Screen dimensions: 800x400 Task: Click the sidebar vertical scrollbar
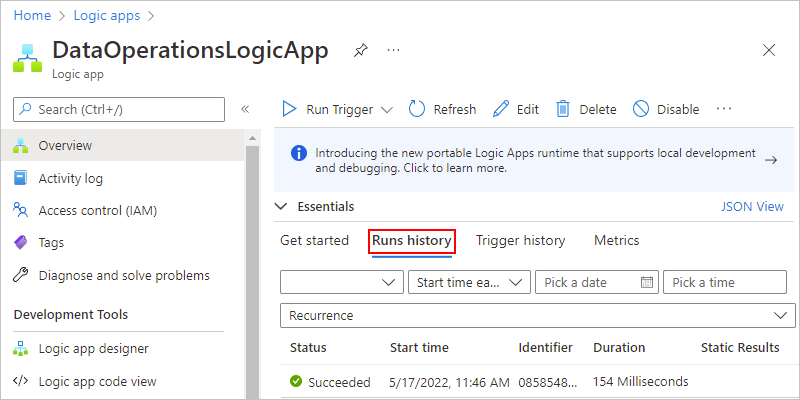253,272
